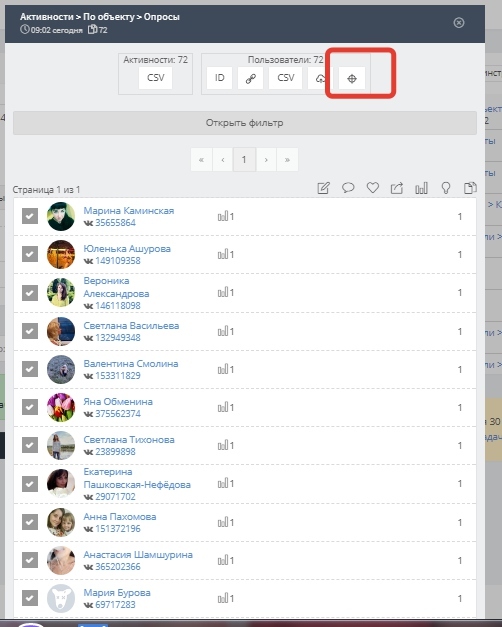This screenshot has height=627, width=502.
Task: Uncheck the checkbox for Яна Обменина
Action: (30, 407)
